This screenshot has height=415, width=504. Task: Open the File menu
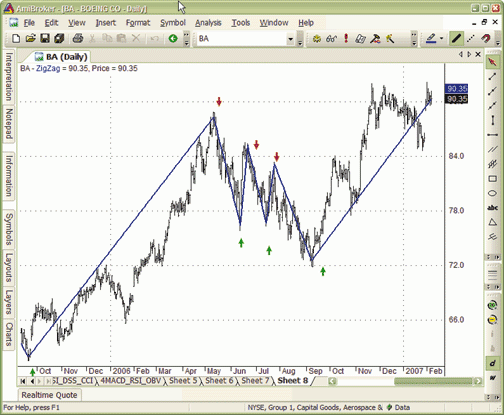[x=29, y=23]
